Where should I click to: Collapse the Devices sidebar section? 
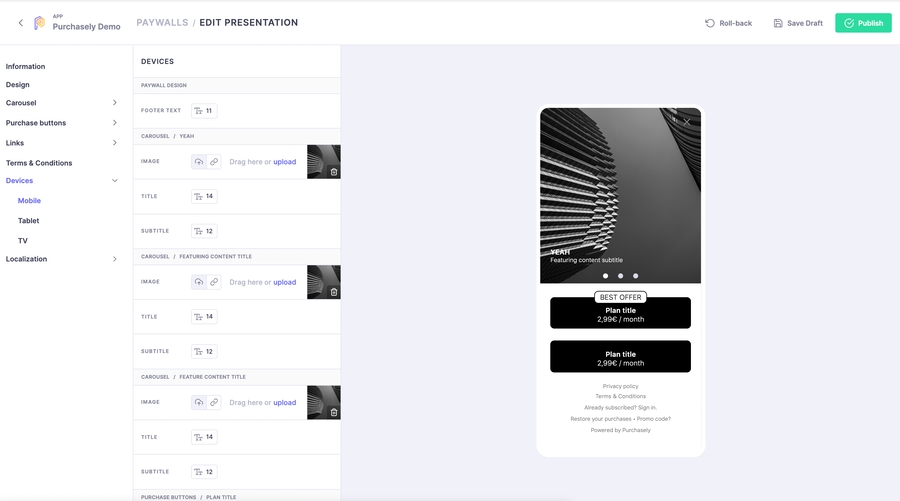(x=114, y=181)
